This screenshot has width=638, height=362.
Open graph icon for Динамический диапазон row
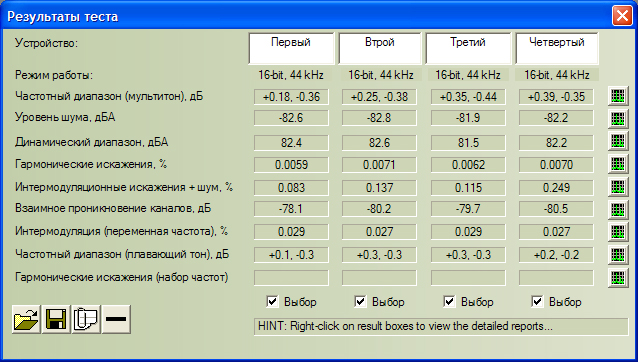[618, 141]
